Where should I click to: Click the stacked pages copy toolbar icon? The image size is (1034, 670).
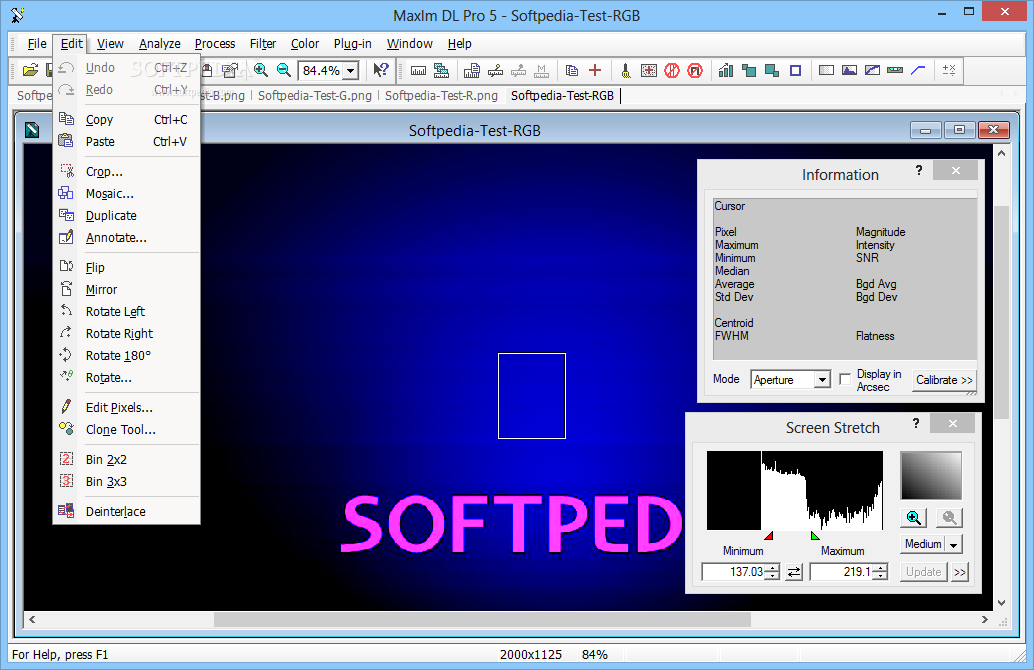572,70
